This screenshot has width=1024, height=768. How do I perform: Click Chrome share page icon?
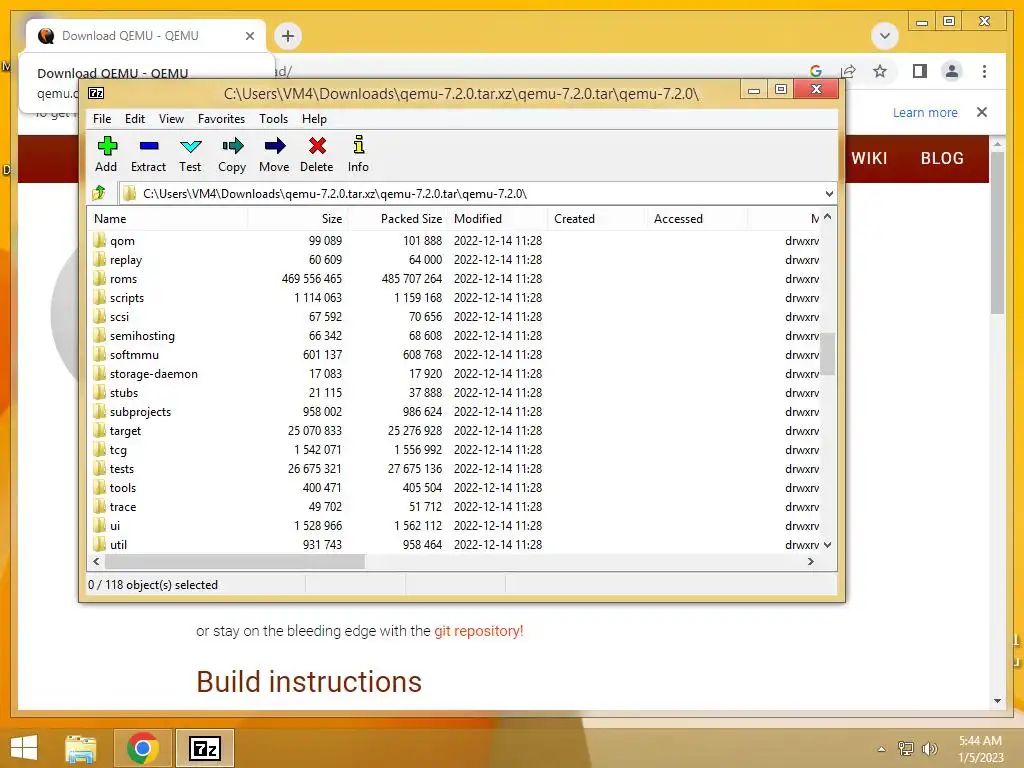pos(848,71)
